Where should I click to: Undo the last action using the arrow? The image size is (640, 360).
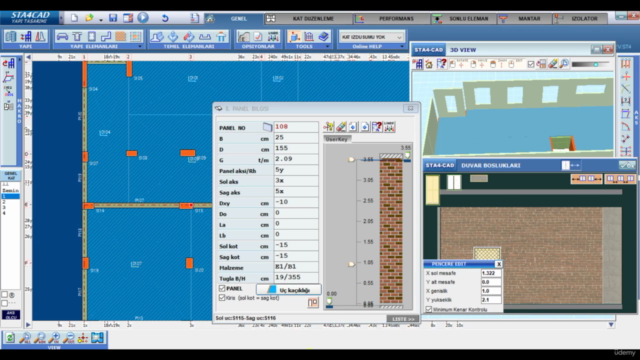tap(165, 18)
